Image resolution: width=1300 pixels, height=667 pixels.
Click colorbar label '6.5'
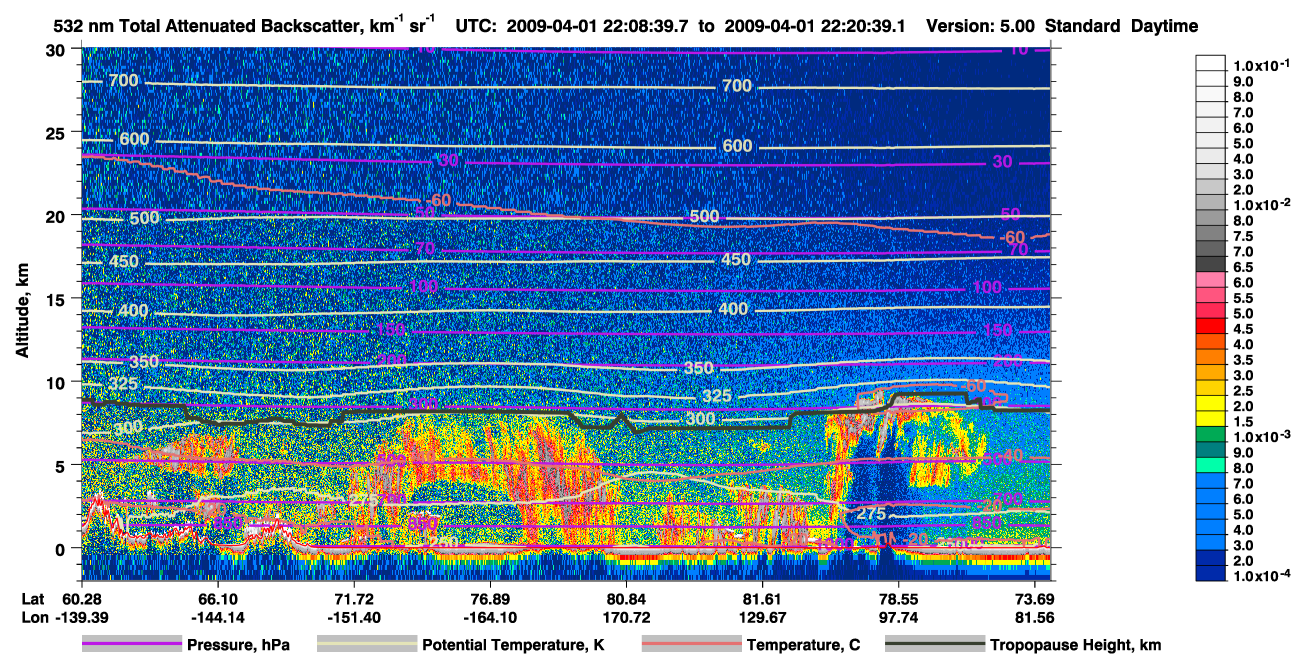tap(1245, 267)
